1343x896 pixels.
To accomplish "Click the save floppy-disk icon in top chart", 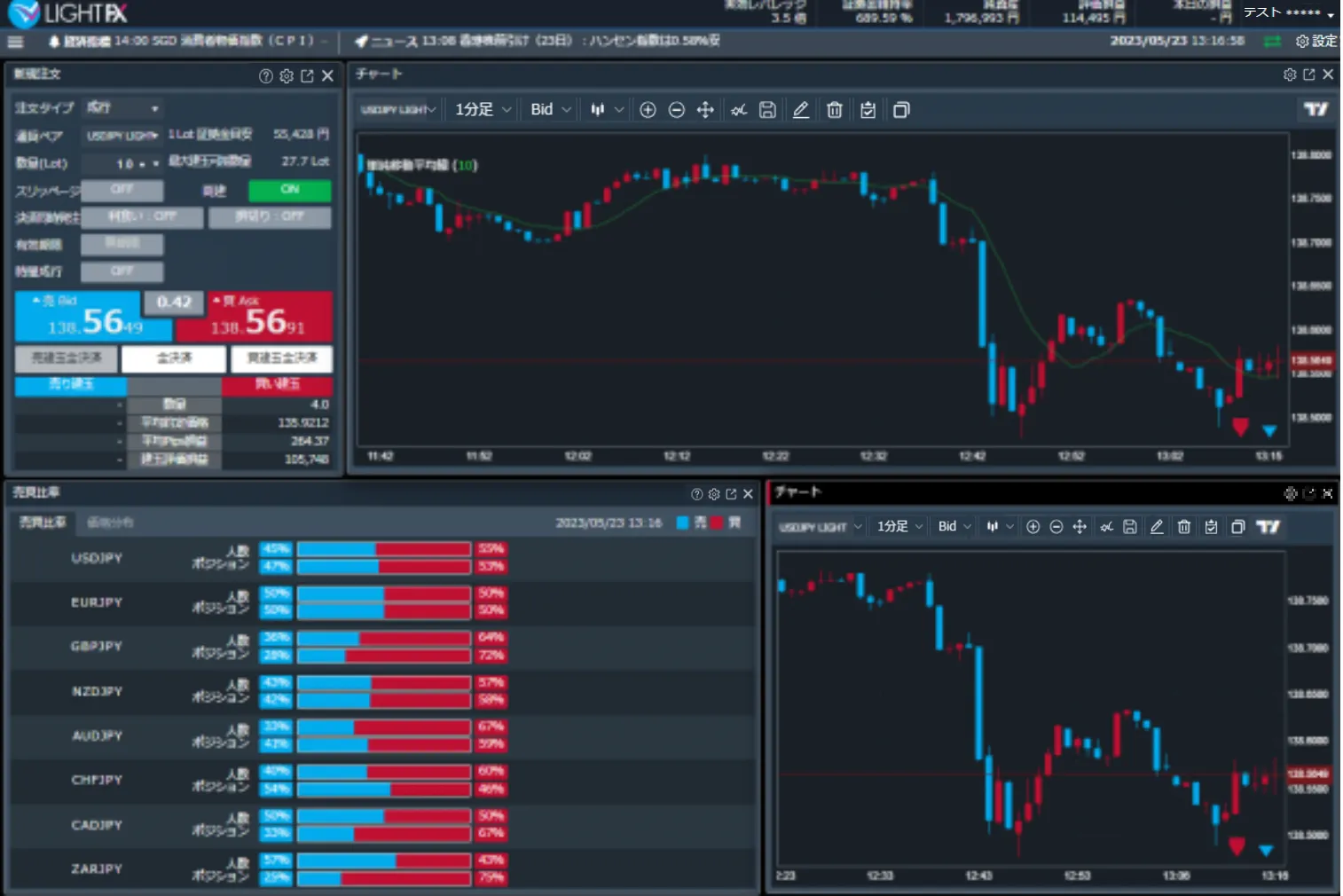I will click(x=768, y=110).
